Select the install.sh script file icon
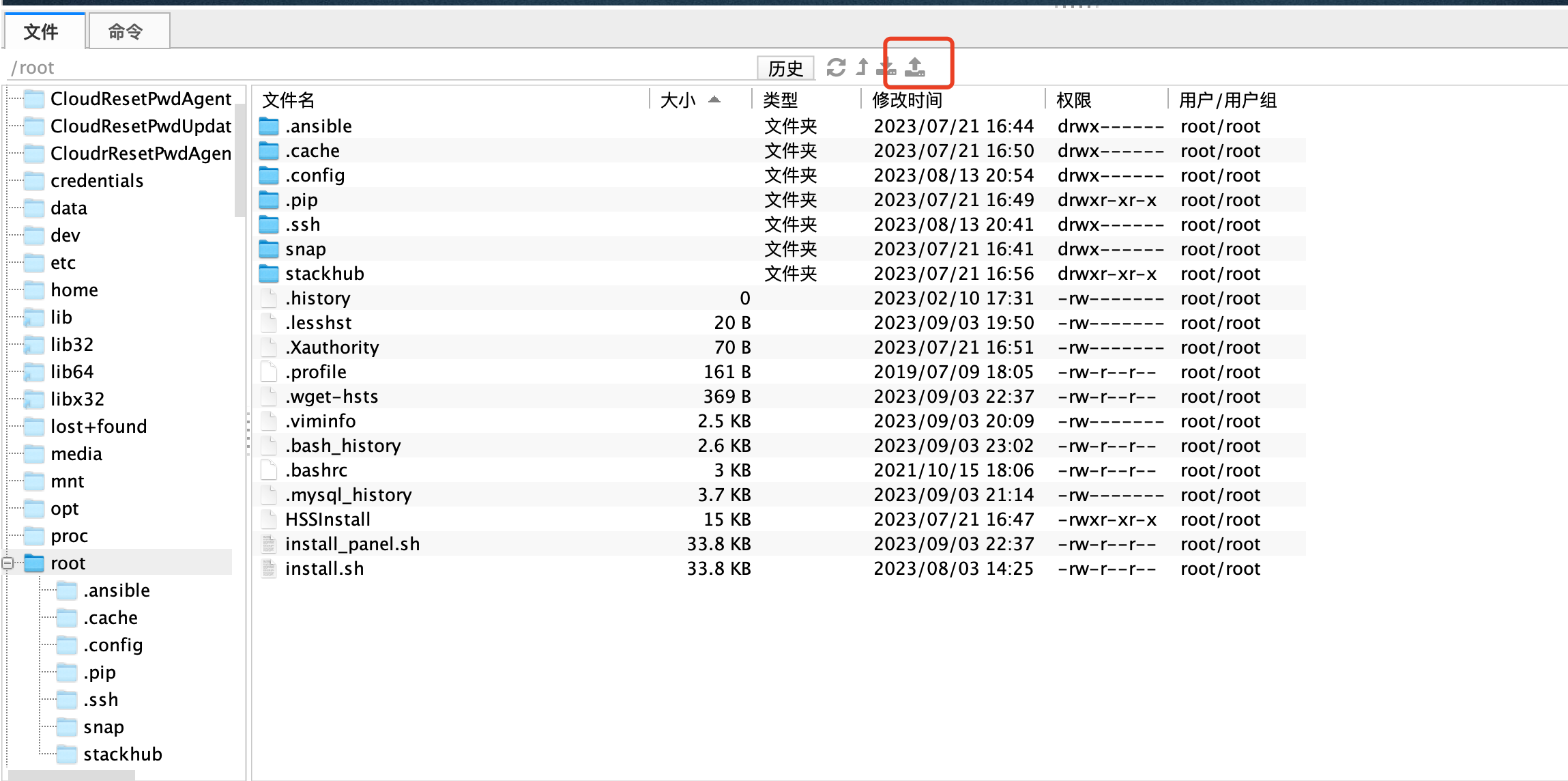Screen dimensions: 1568x781 [269, 569]
